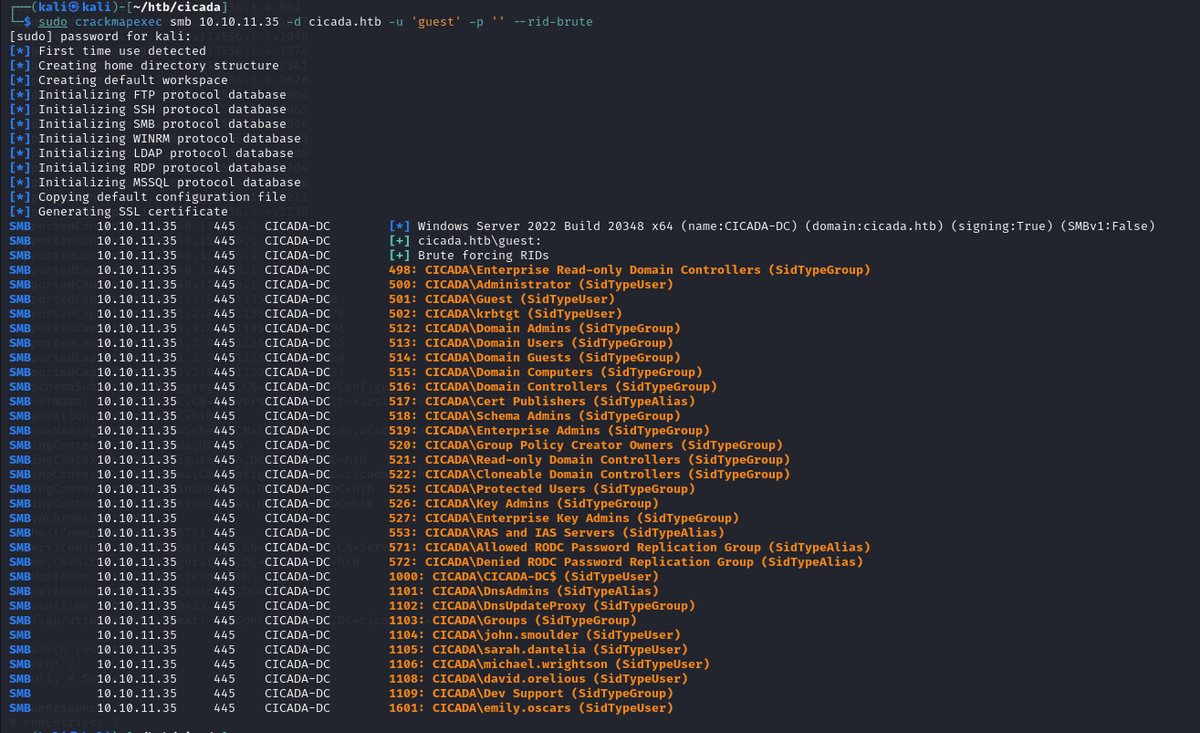Click the 'cicada.htb\guest:' output line
This screenshot has width=1200, height=733.
click(479, 241)
